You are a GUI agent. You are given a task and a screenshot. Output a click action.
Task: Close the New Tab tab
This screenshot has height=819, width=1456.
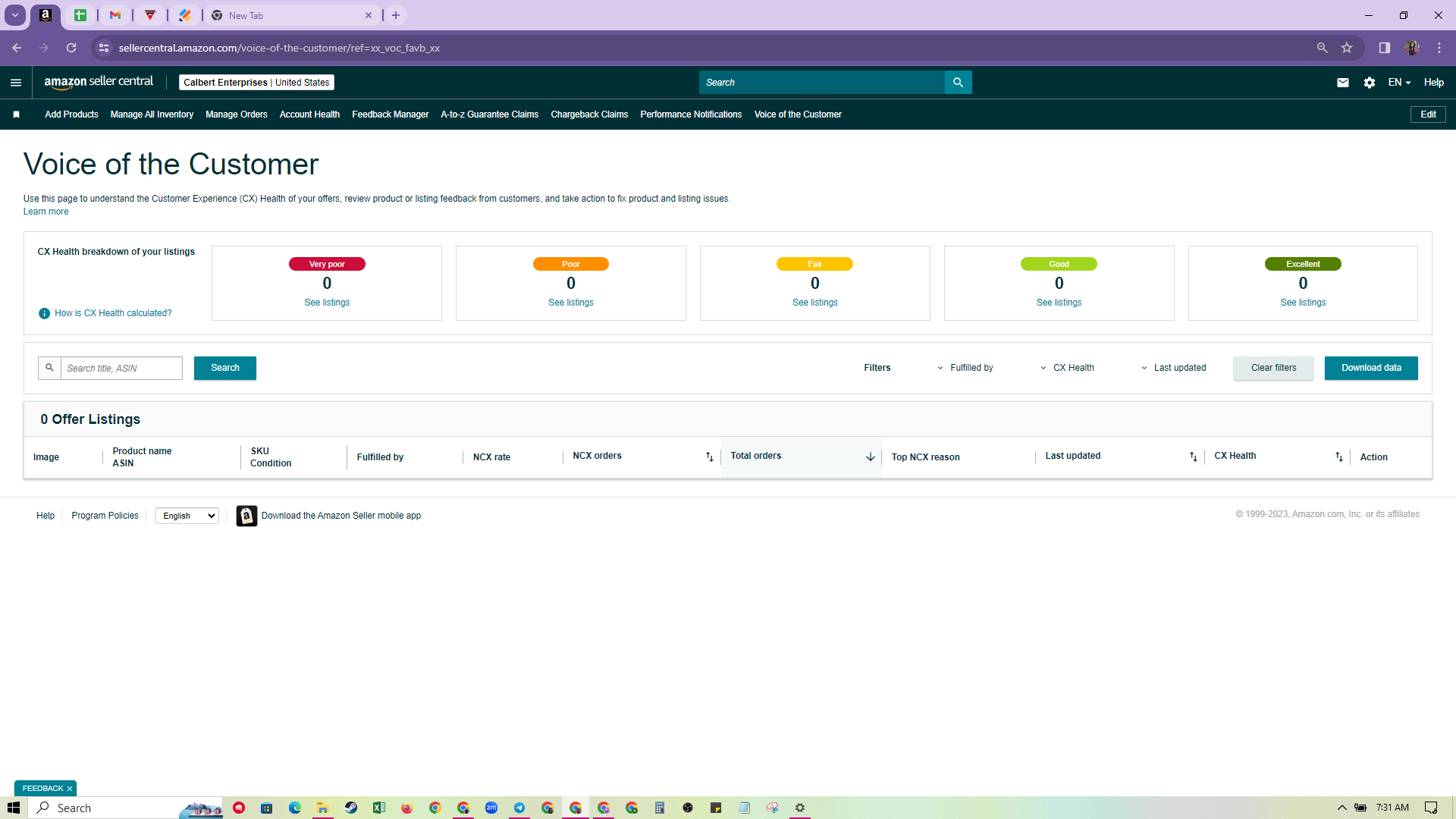pos(369,15)
